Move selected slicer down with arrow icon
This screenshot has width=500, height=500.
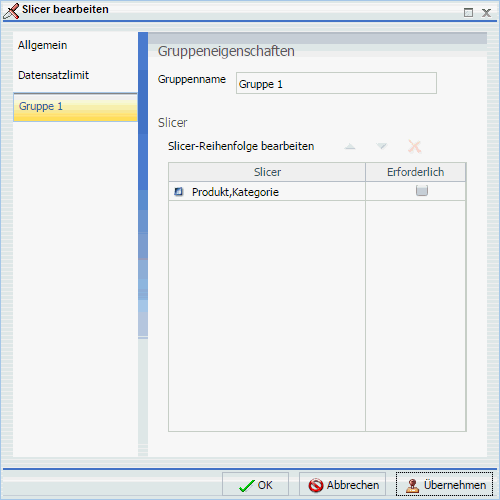381,146
